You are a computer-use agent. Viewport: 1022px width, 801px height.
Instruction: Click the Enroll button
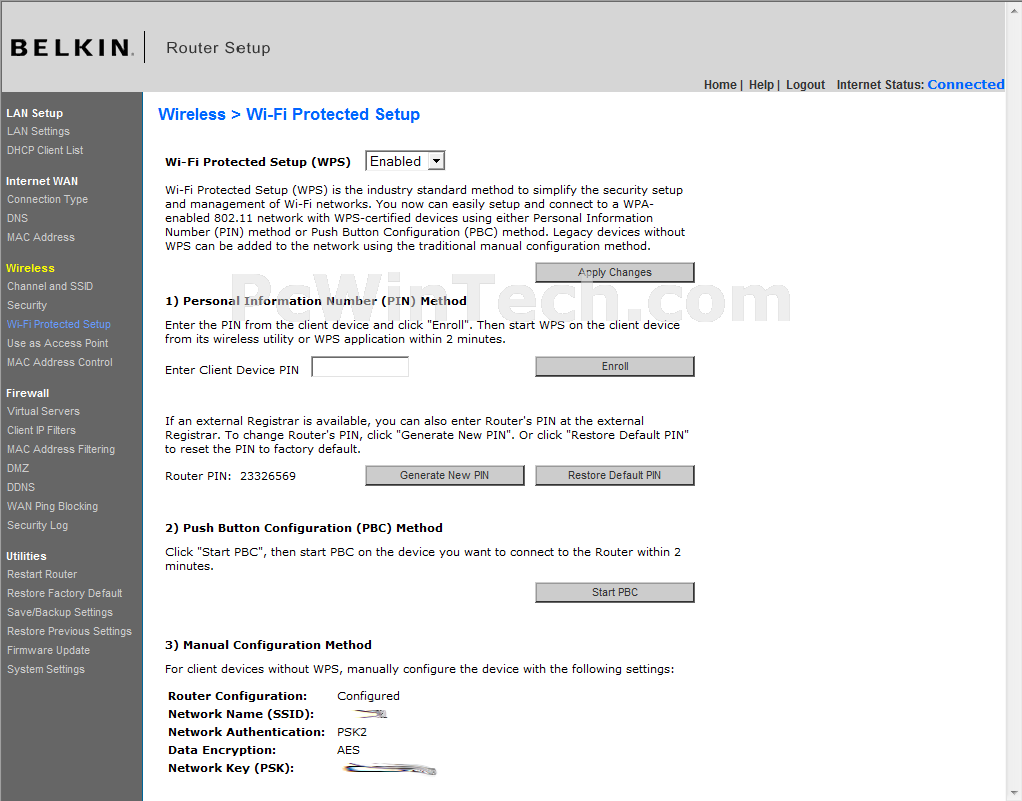[615, 366]
